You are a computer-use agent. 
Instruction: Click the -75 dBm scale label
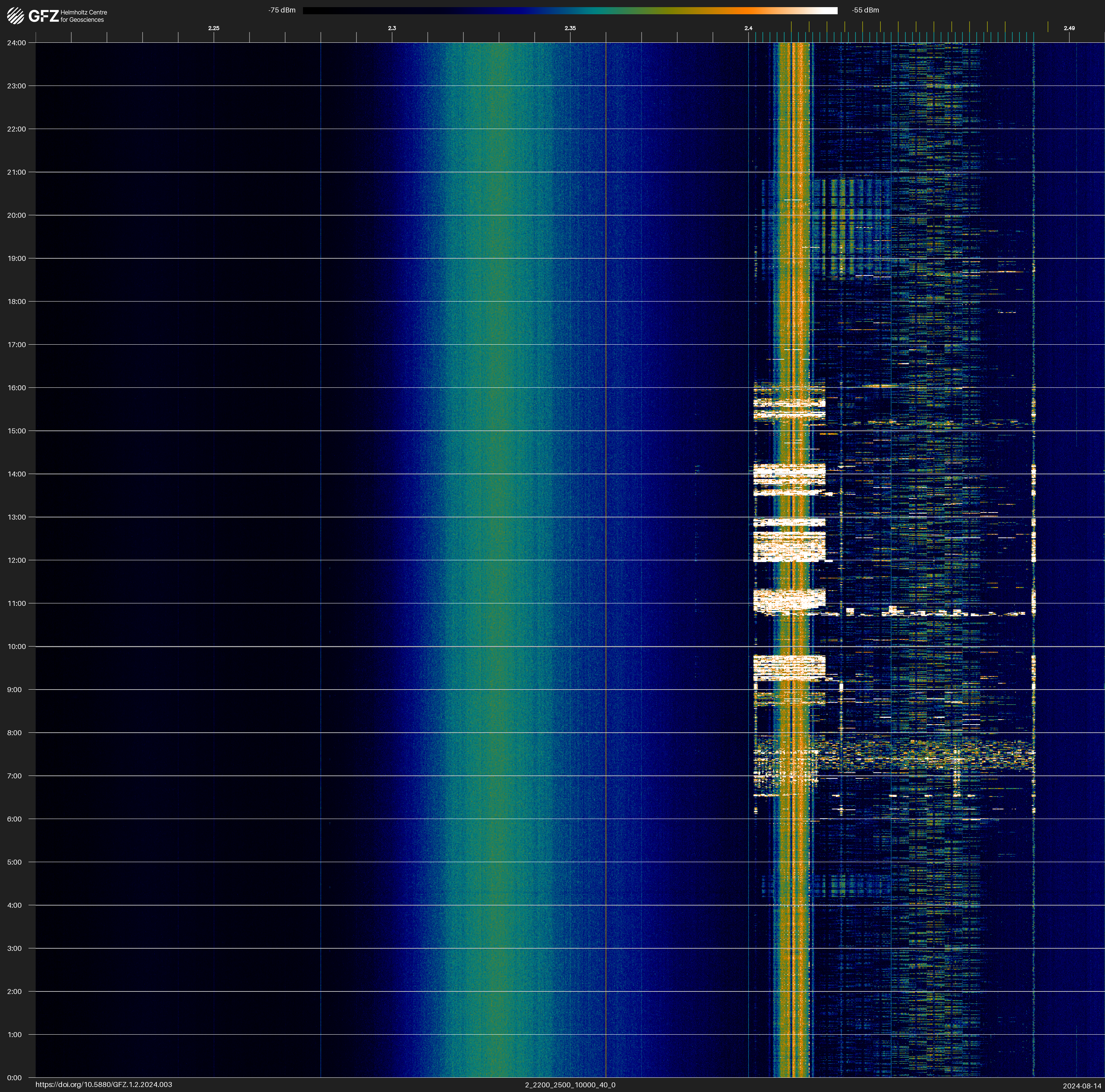point(282,10)
